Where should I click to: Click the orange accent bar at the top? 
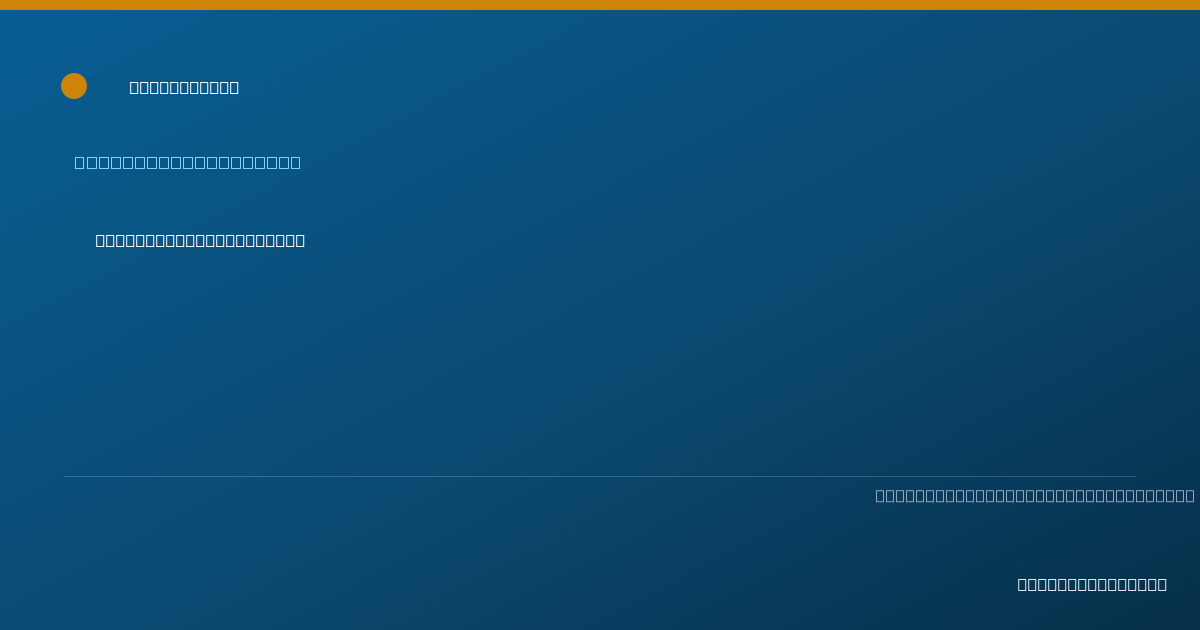click(x=600, y=5)
